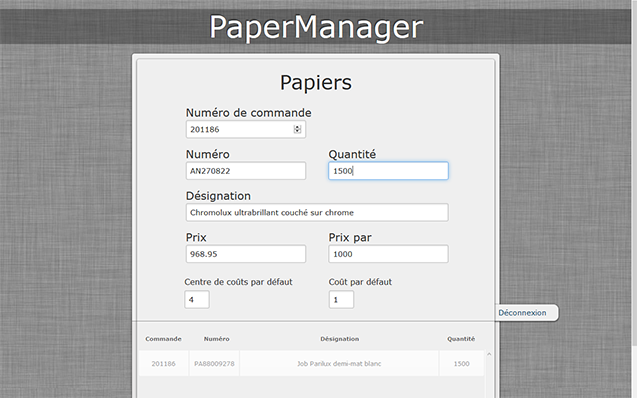Click the Commande column header
The image size is (637, 398).
(163, 339)
